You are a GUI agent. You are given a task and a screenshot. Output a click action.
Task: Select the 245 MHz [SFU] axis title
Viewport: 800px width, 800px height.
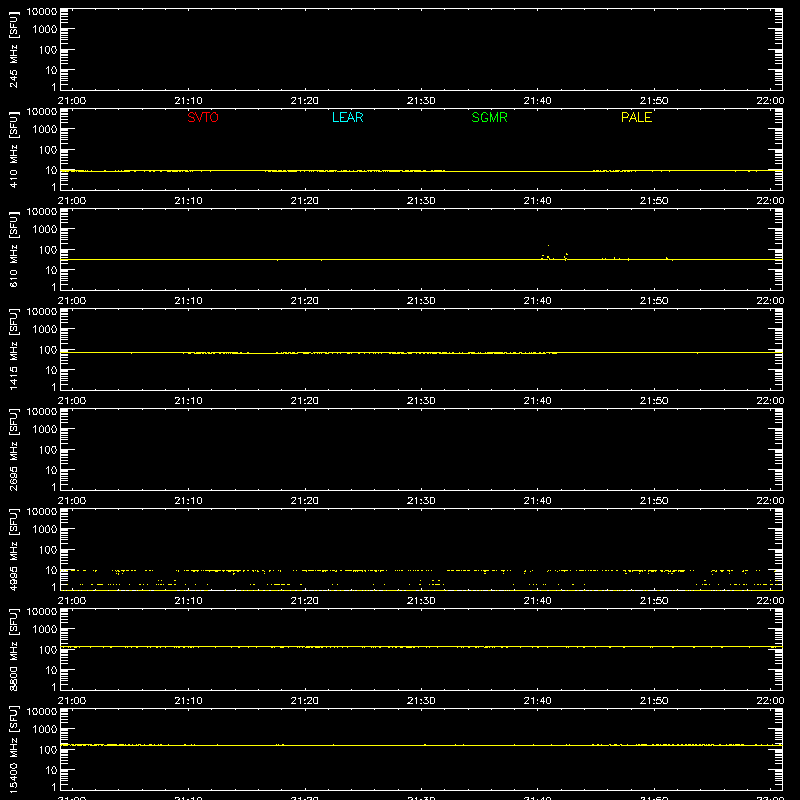[13, 49]
